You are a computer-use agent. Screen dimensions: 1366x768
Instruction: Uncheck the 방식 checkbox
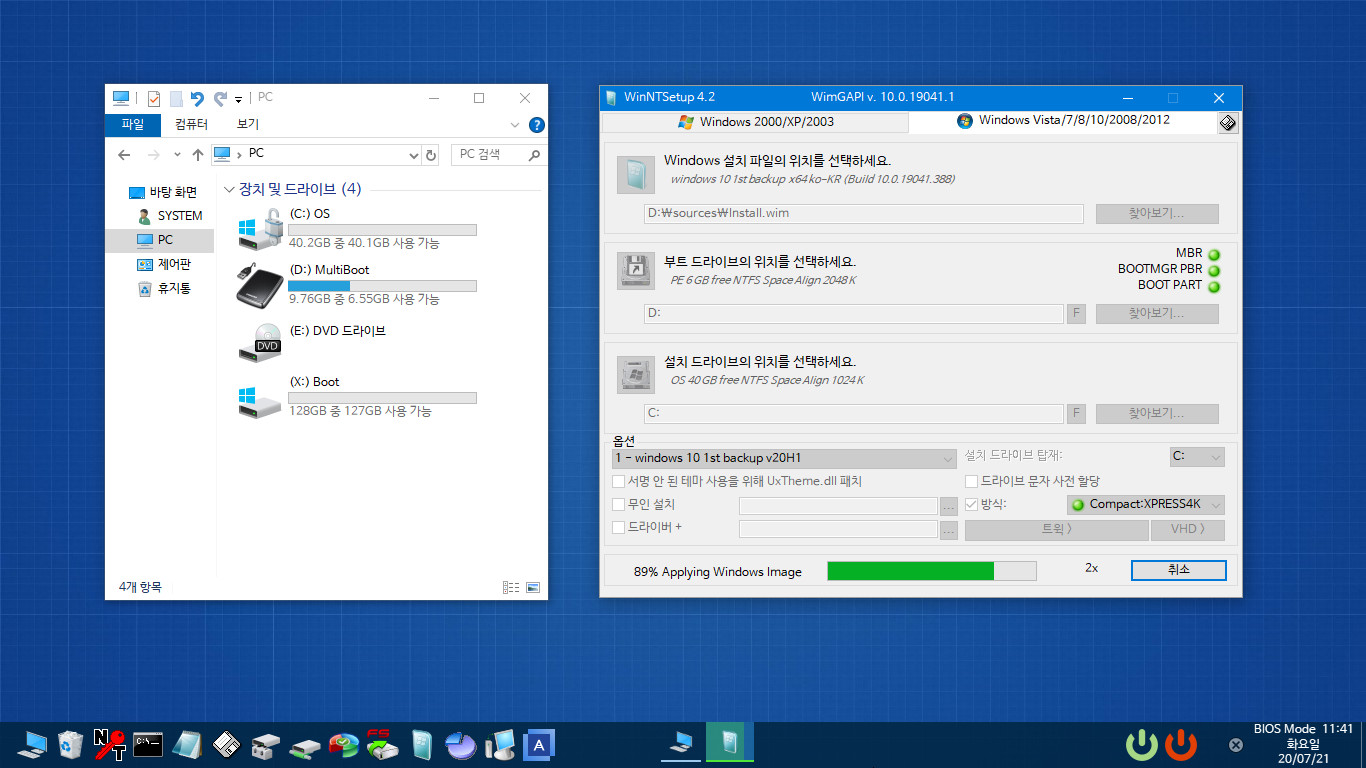pos(972,504)
